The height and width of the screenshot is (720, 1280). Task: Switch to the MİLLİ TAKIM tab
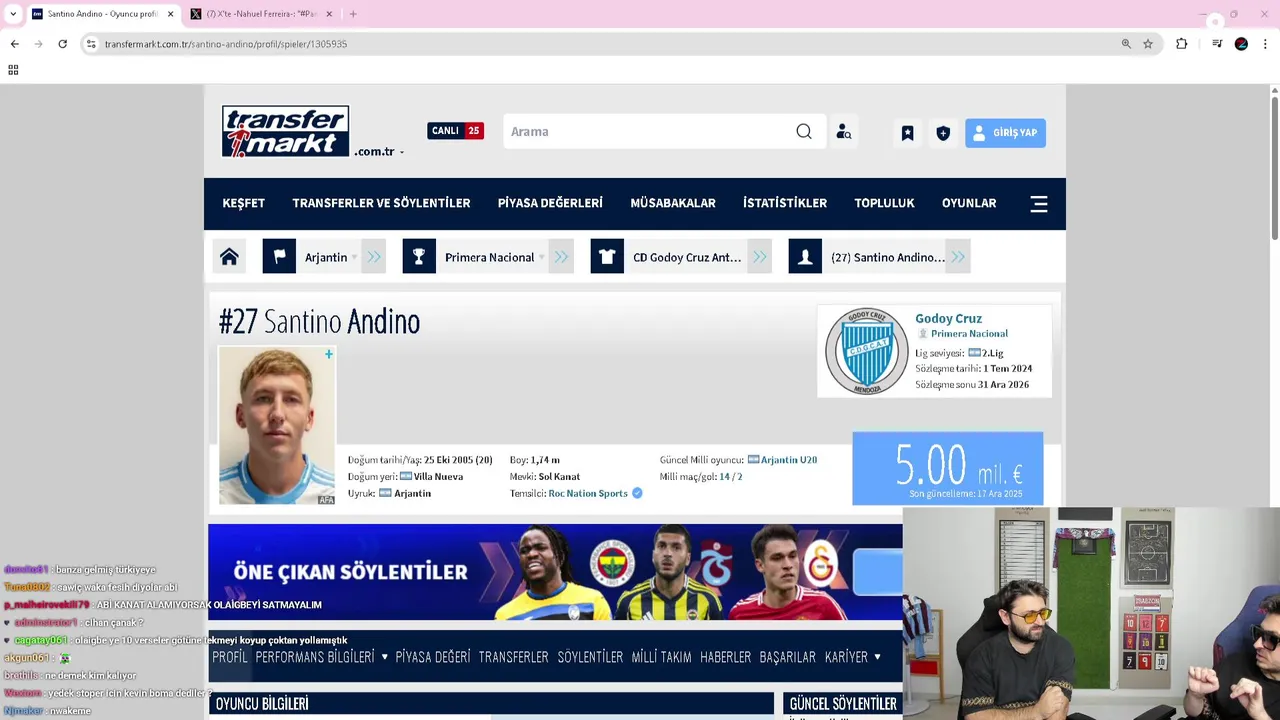661,657
